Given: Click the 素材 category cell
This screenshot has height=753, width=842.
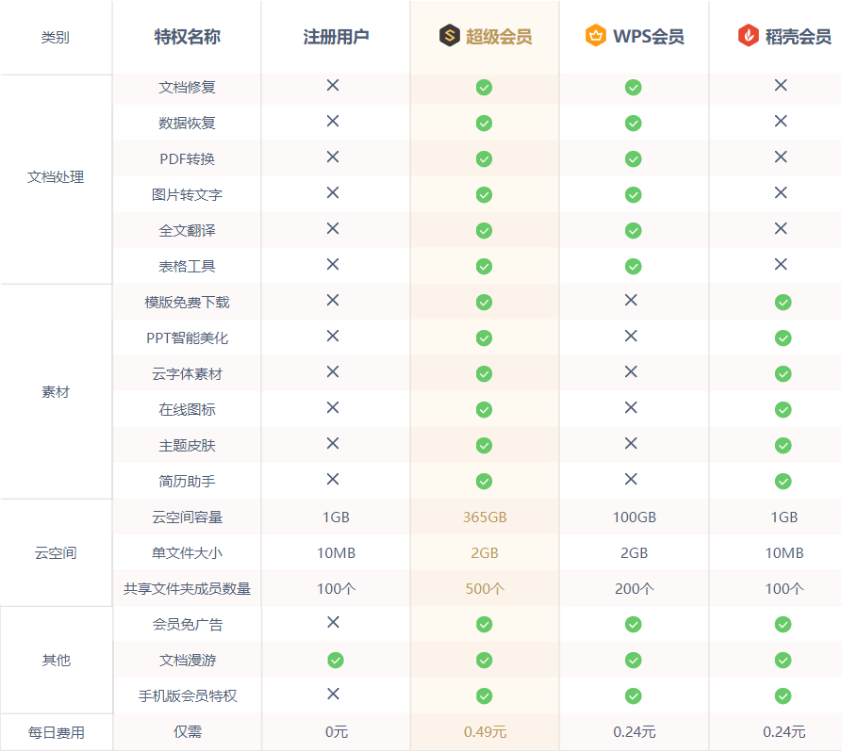Looking at the screenshot, I should click(56, 392).
